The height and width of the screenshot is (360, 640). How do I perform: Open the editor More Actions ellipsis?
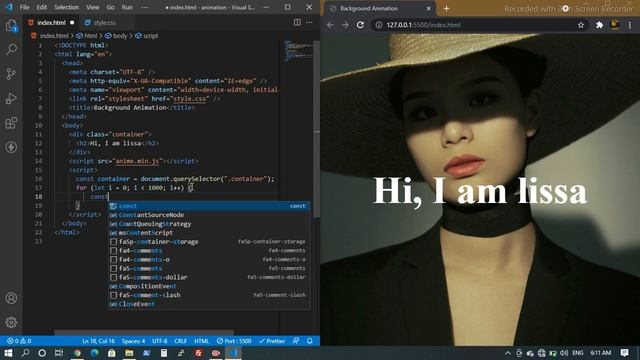pyautogui.click(x=309, y=22)
